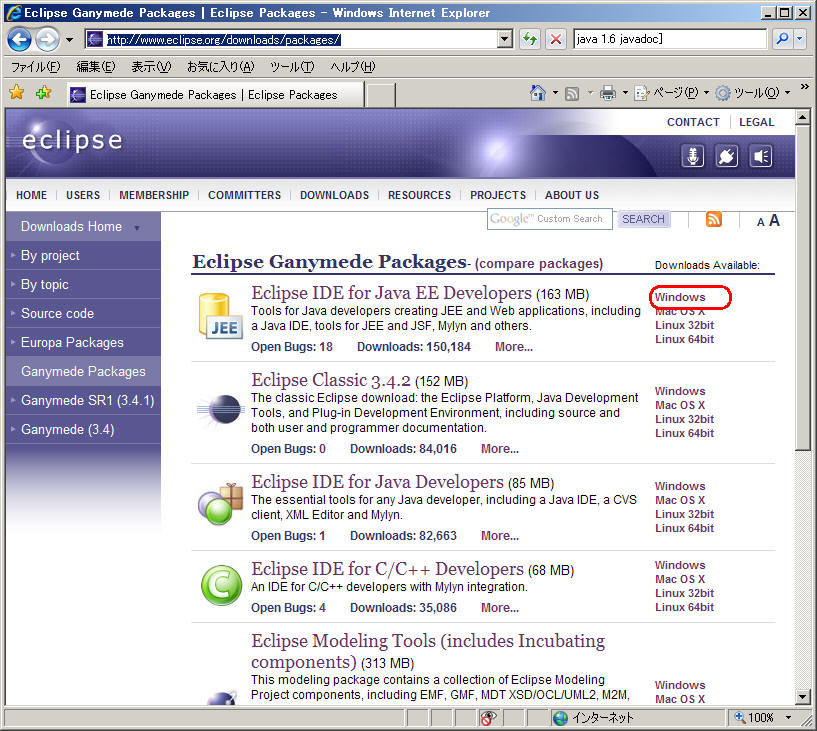Expand the Downloads Home sidebar section

[137, 228]
